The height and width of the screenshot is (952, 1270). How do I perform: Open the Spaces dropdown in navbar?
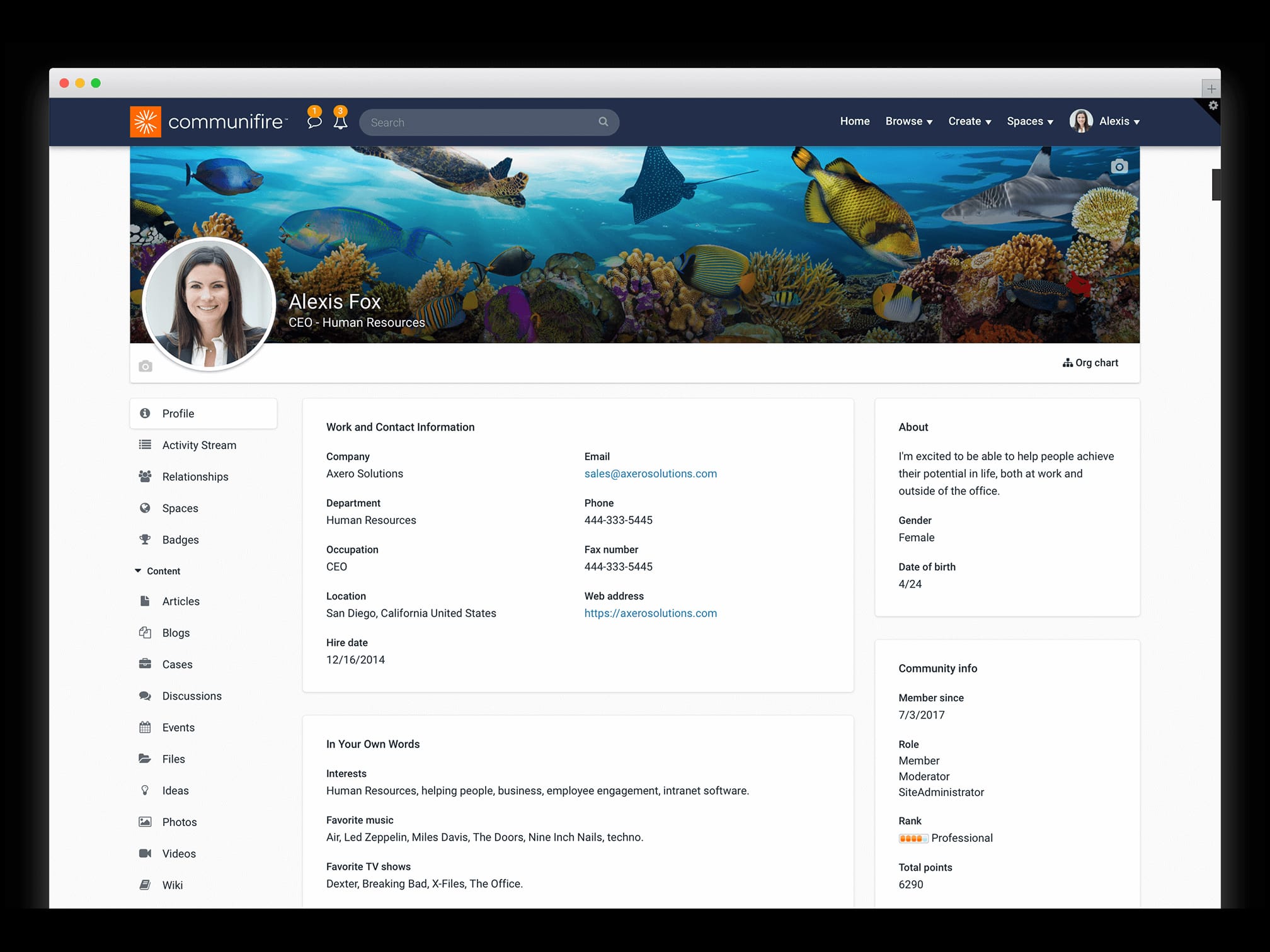1030,122
